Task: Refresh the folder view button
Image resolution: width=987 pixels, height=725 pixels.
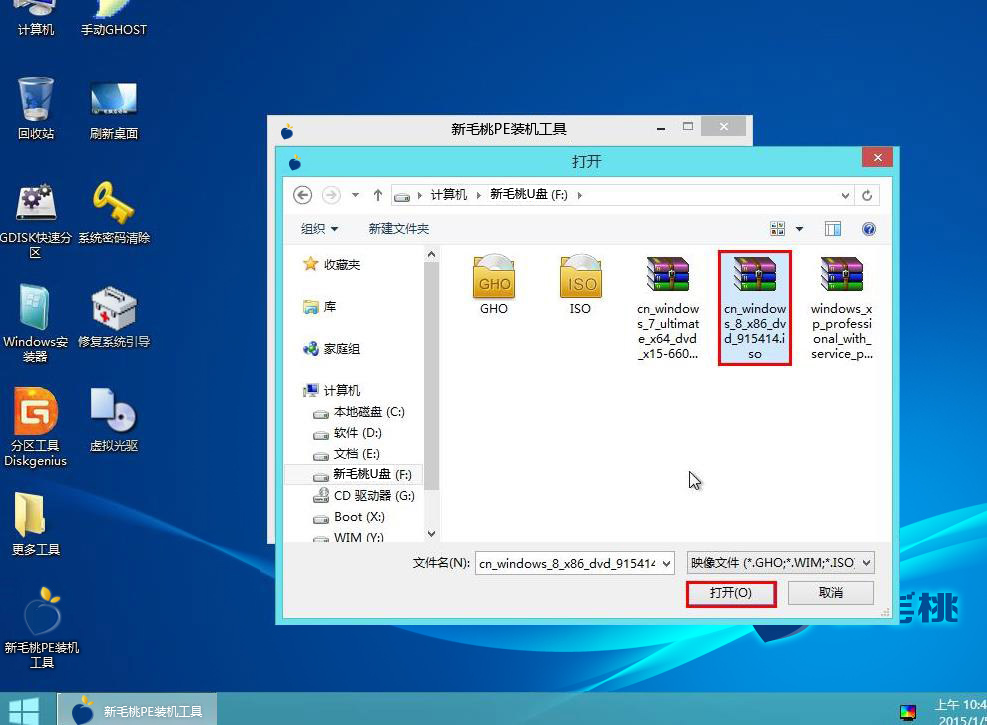Action: [867, 195]
